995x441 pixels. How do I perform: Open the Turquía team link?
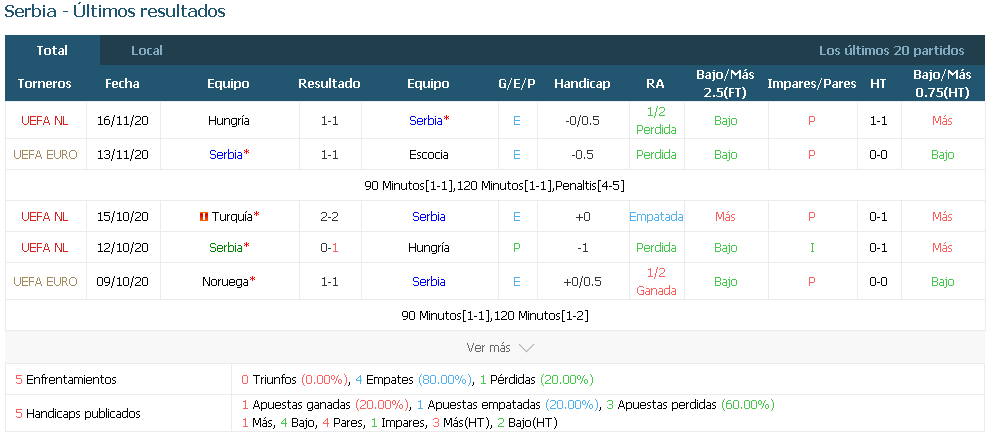pyautogui.click(x=232, y=217)
